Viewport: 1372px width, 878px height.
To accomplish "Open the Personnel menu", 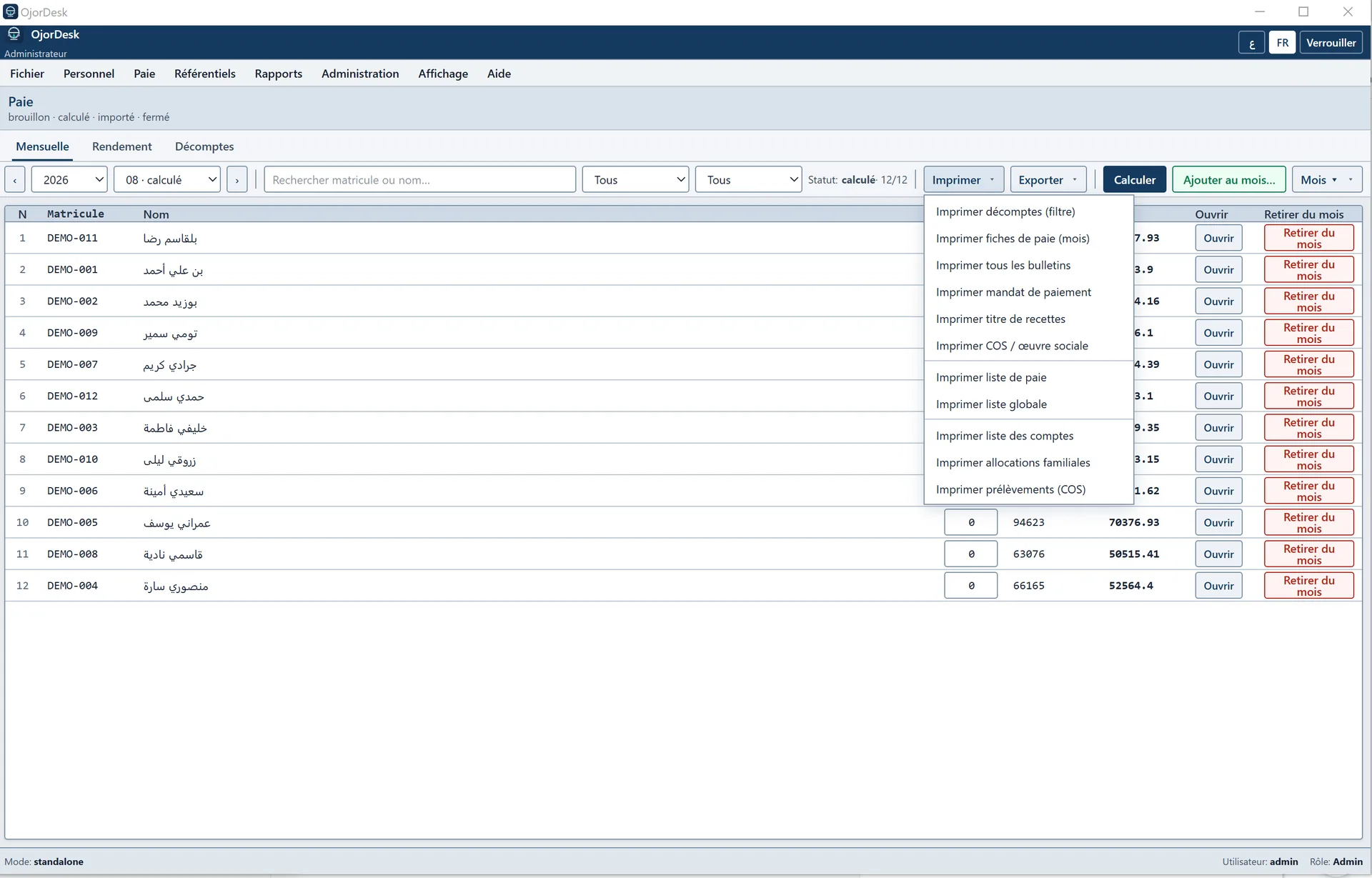I will pos(89,74).
